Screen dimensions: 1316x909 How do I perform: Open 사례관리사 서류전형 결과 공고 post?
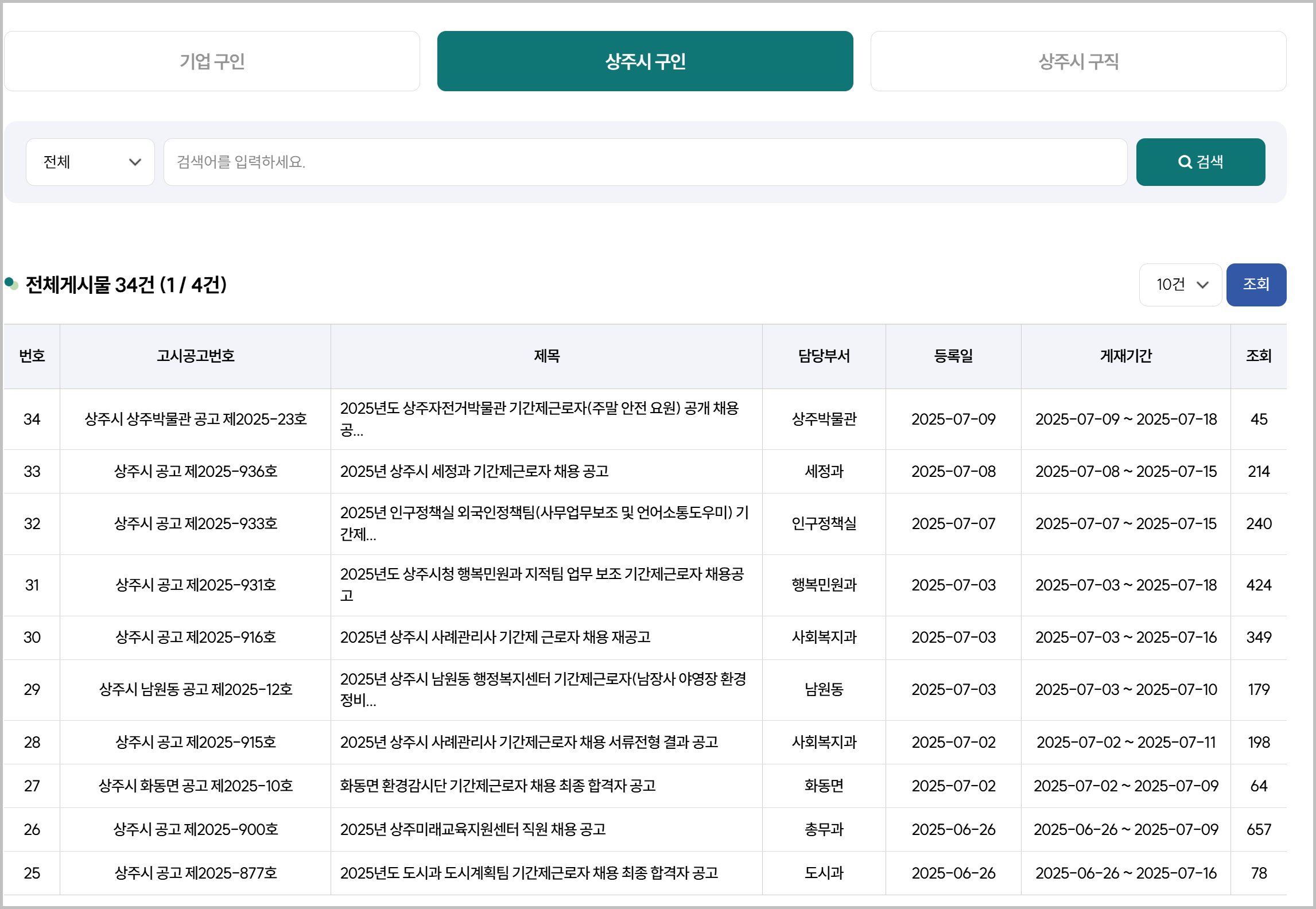point(529,742)
